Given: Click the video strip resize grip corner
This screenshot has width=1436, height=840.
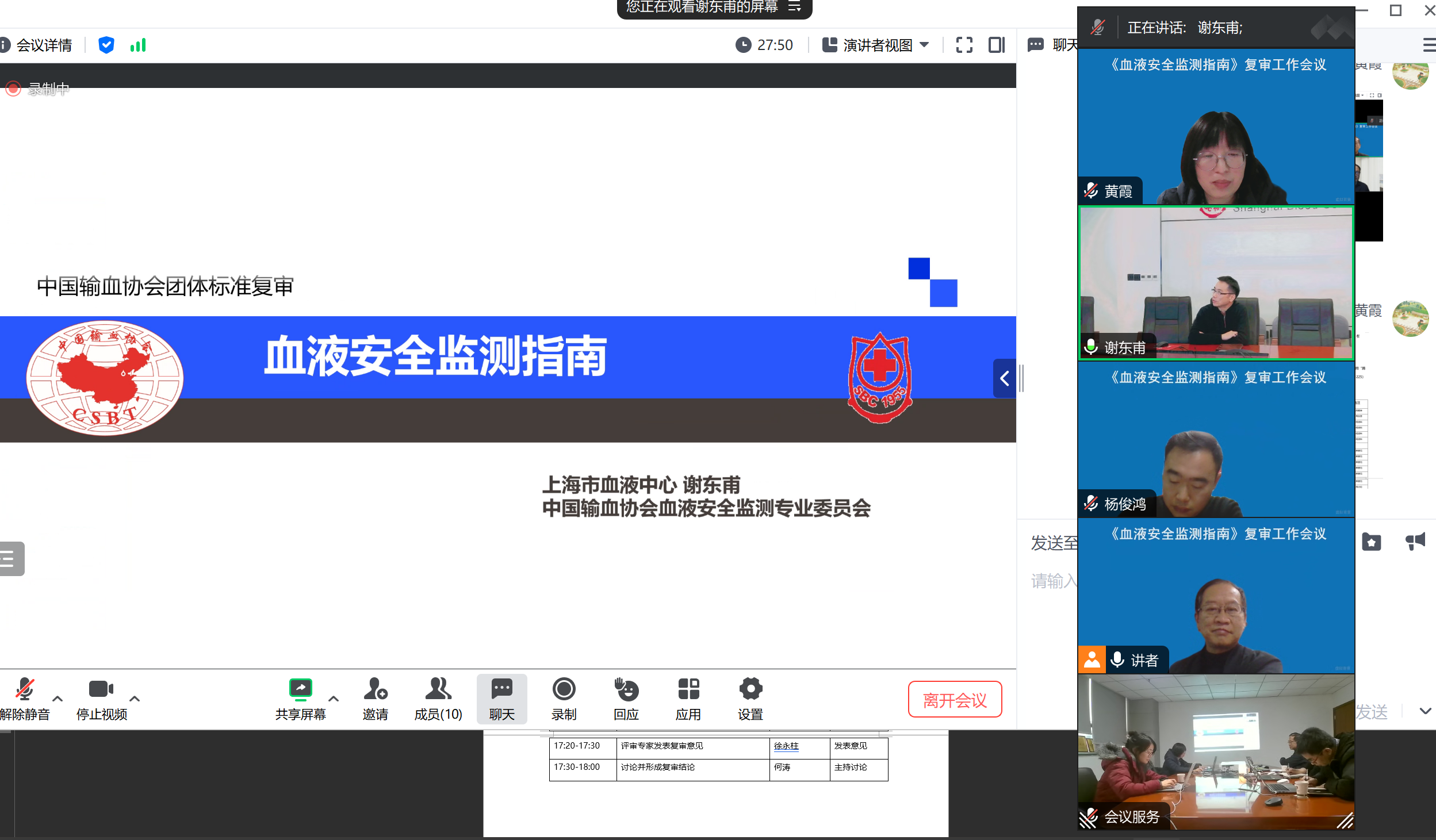Looking at the screenshot, I should tap(1345, 820).
